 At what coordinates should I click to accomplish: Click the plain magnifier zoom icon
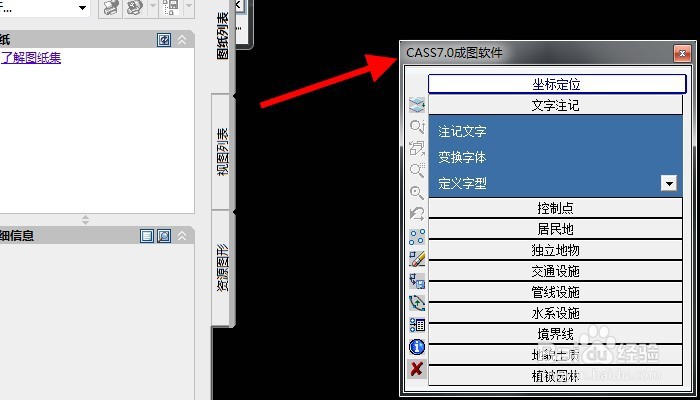coord(417,192)
